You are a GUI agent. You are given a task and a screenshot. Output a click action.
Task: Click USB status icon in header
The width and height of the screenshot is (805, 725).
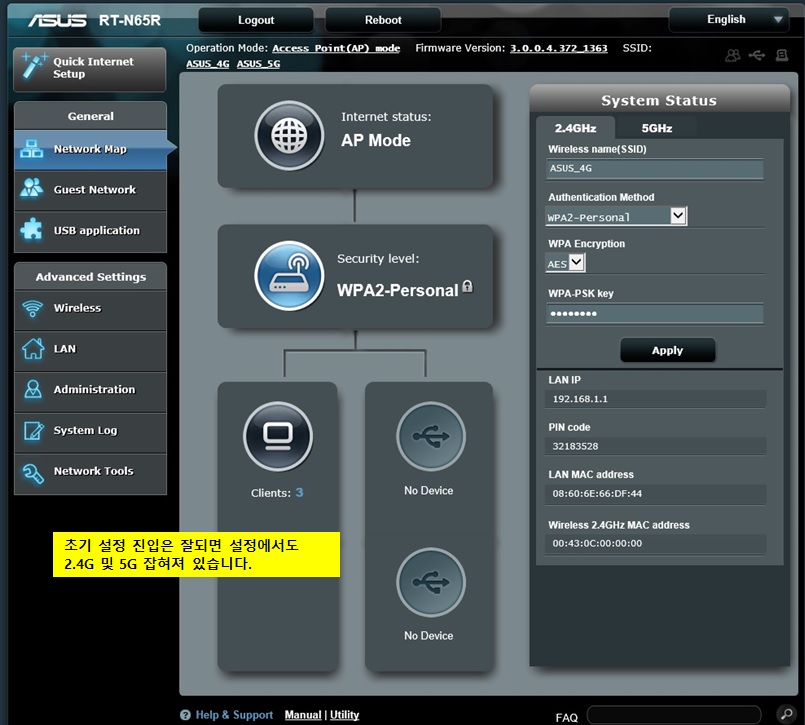point(757,55)
